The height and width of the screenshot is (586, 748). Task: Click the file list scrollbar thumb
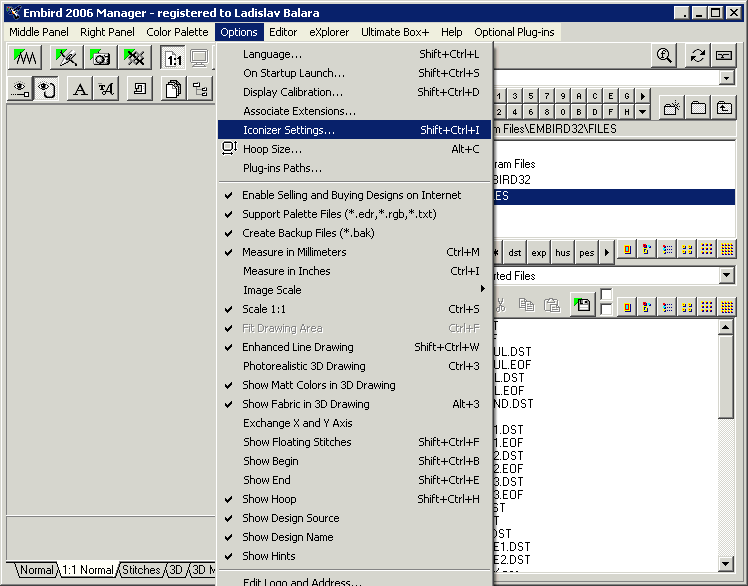tap(725, 377)
